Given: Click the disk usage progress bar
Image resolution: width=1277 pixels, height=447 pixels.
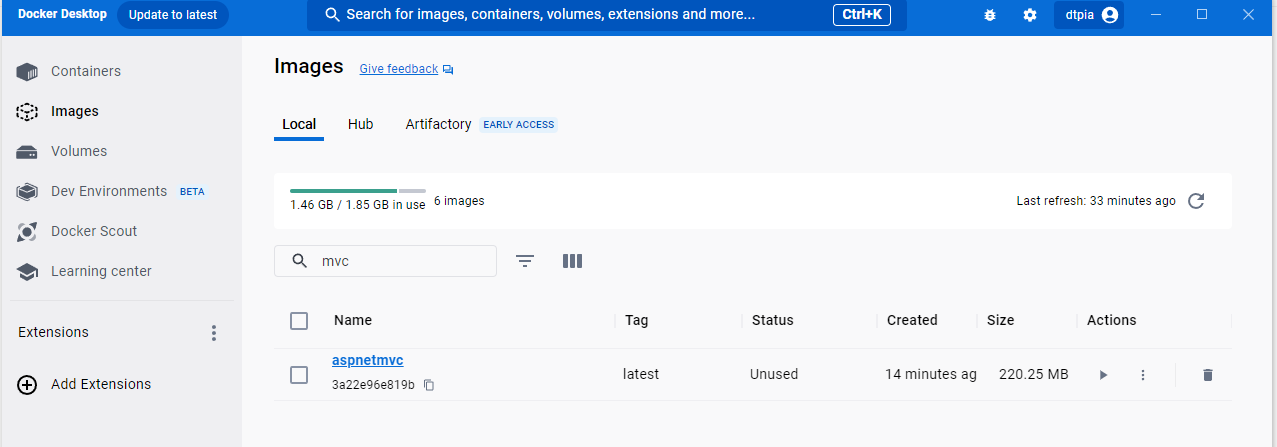Looking at the screenshot, I should tap(358, 190).
